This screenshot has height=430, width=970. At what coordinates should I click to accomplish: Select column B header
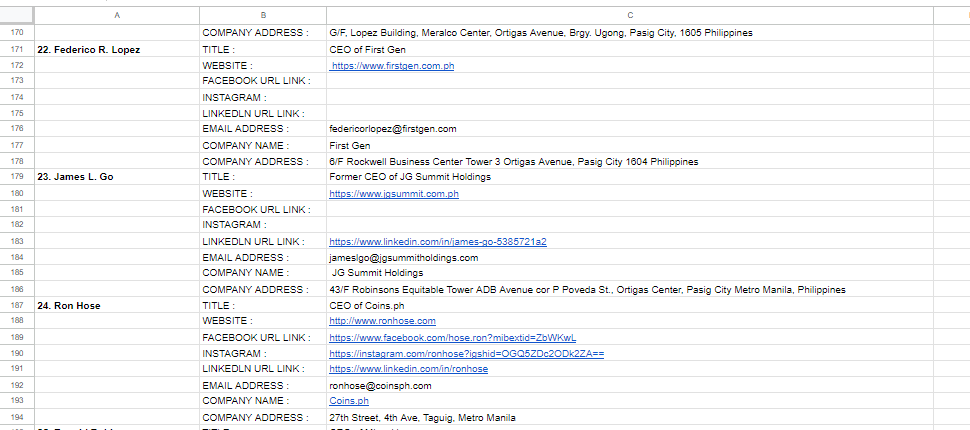pos(263,15)
